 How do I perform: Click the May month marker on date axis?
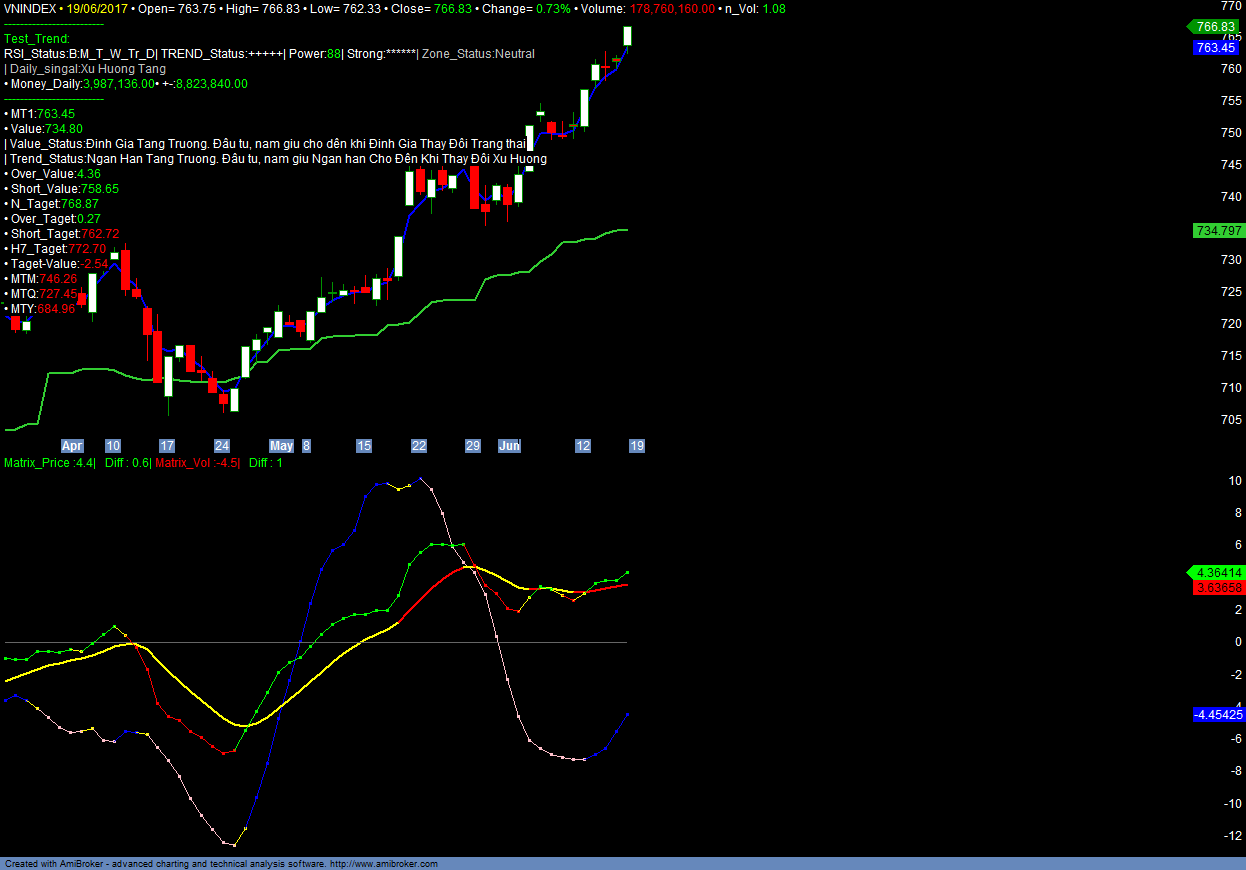282,446
